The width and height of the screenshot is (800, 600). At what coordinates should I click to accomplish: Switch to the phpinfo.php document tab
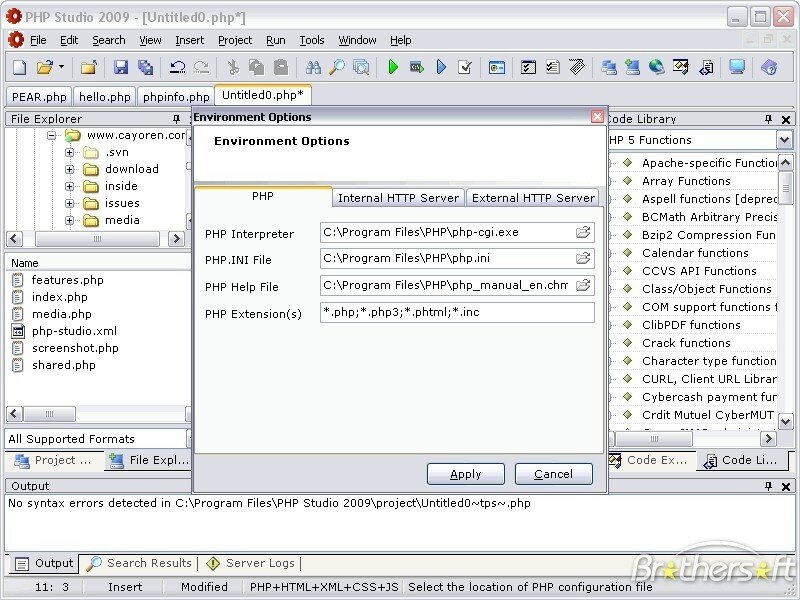(176, 97)
